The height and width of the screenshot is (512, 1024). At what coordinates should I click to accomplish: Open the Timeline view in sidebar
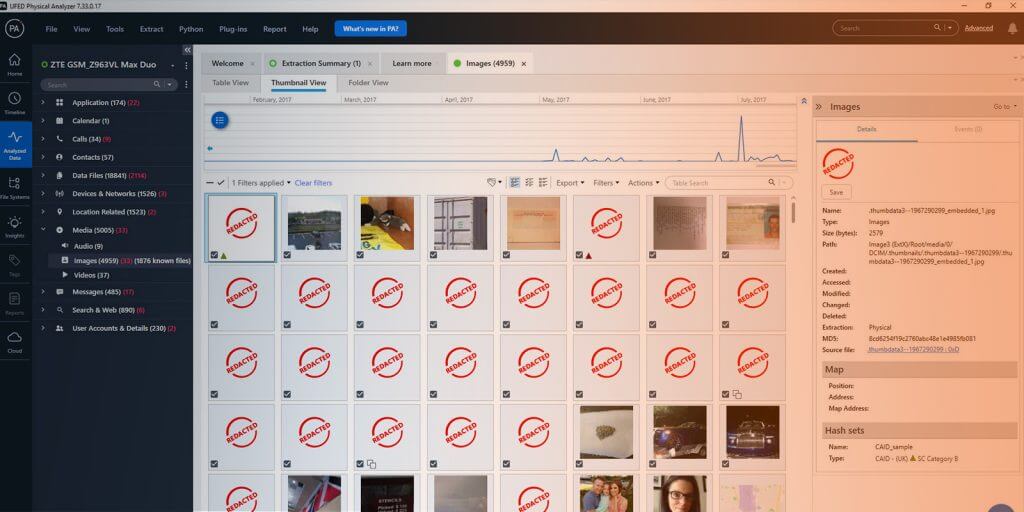pyautogui.click(x=15, y=102)
